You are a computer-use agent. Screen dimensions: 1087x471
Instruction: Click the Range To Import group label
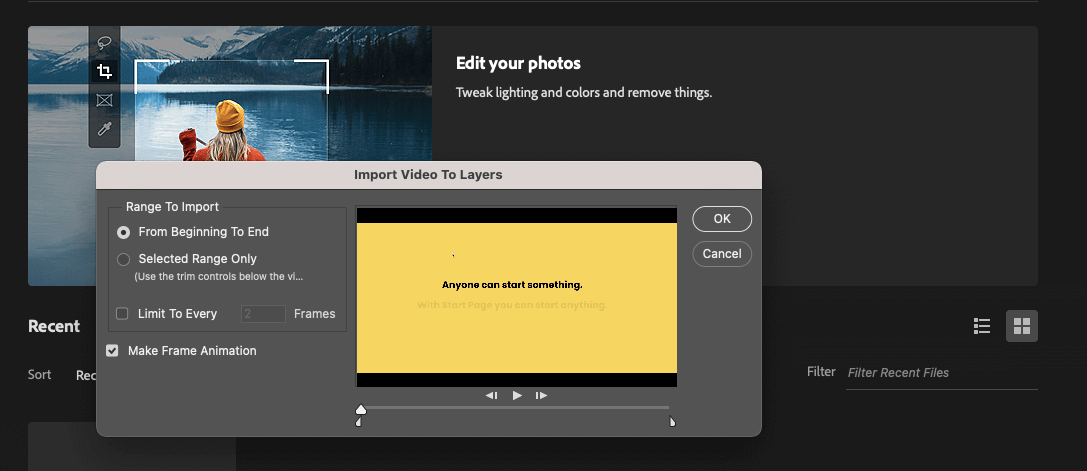point(173,207)
